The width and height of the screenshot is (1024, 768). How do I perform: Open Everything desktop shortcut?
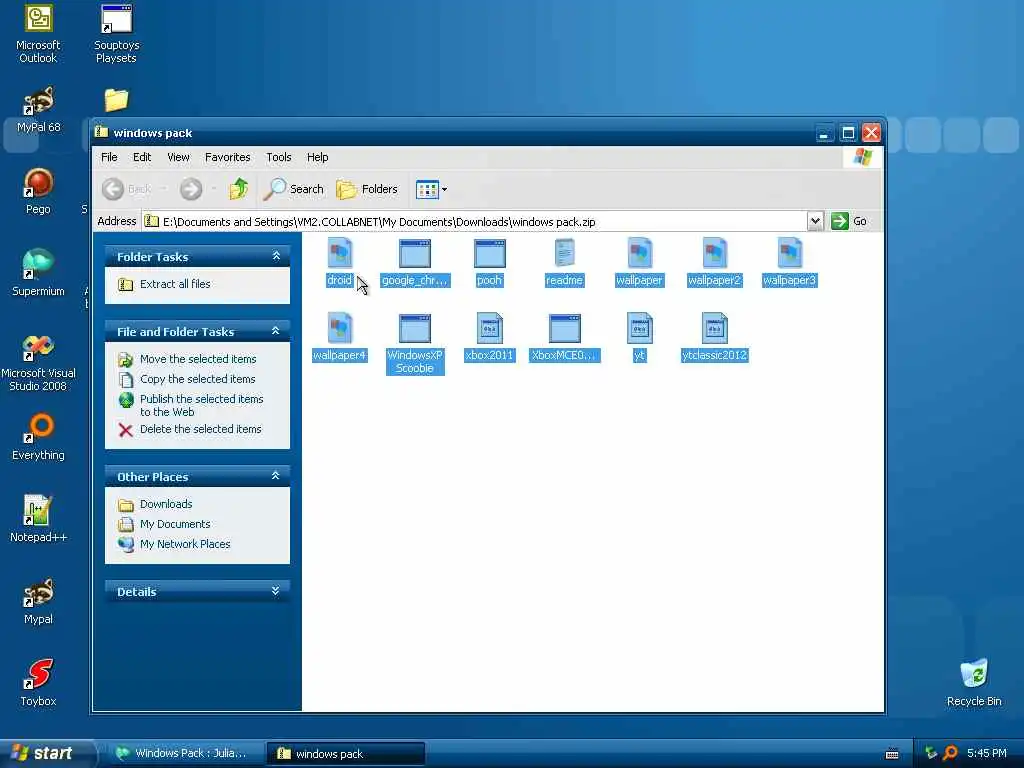pos(38,437)
